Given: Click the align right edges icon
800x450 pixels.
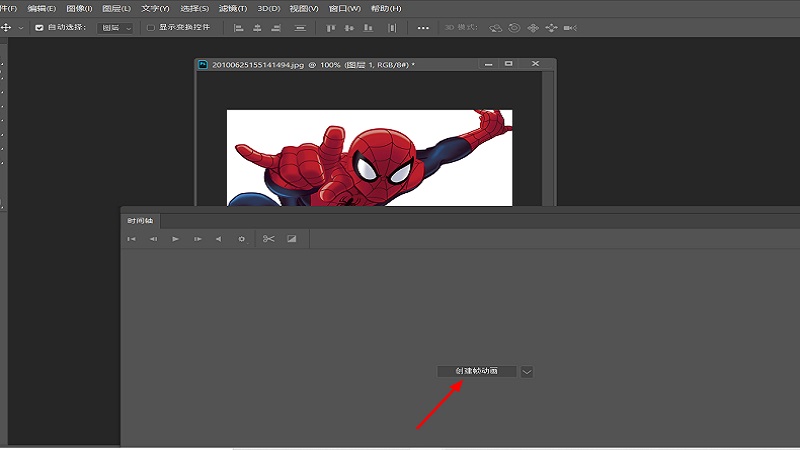Looking at the screenshot, I should (x=276, y=28).
